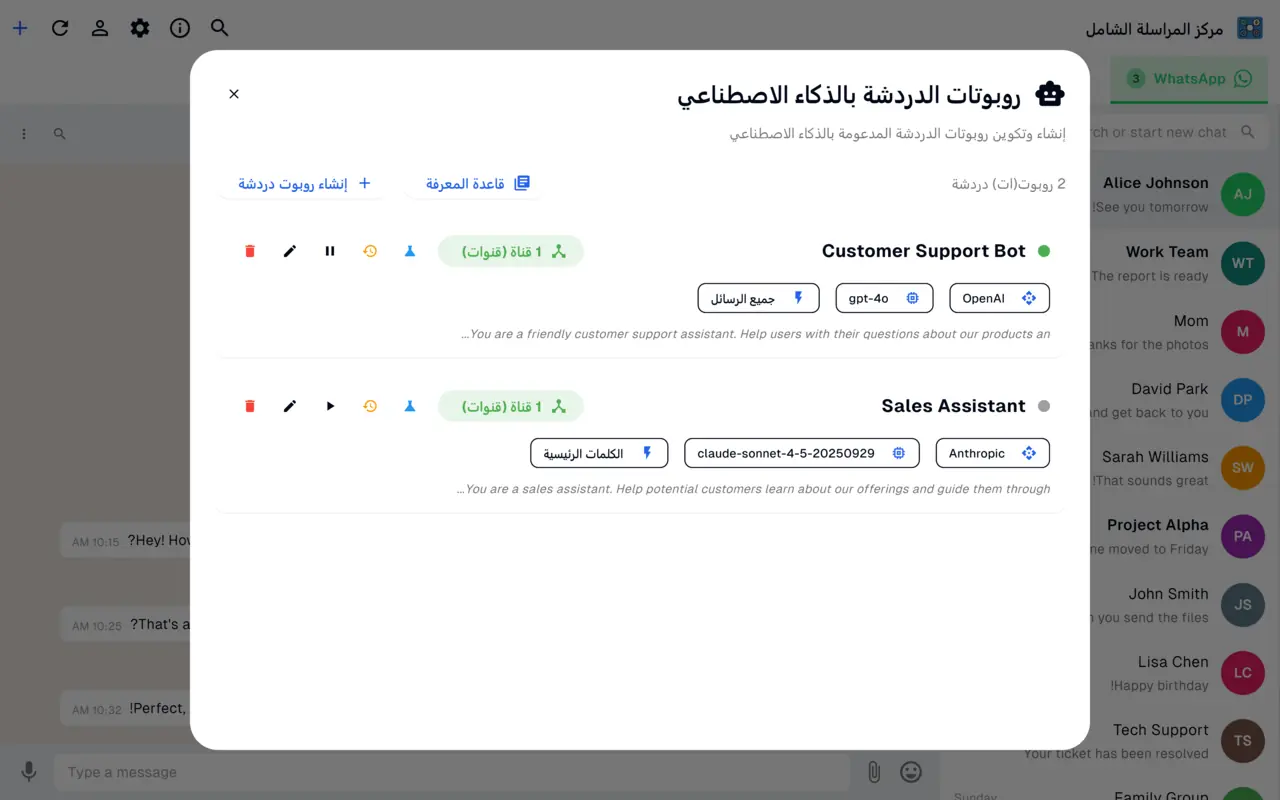Open the account profile icon
This screenshot has height=800, width=1280.
100,28
